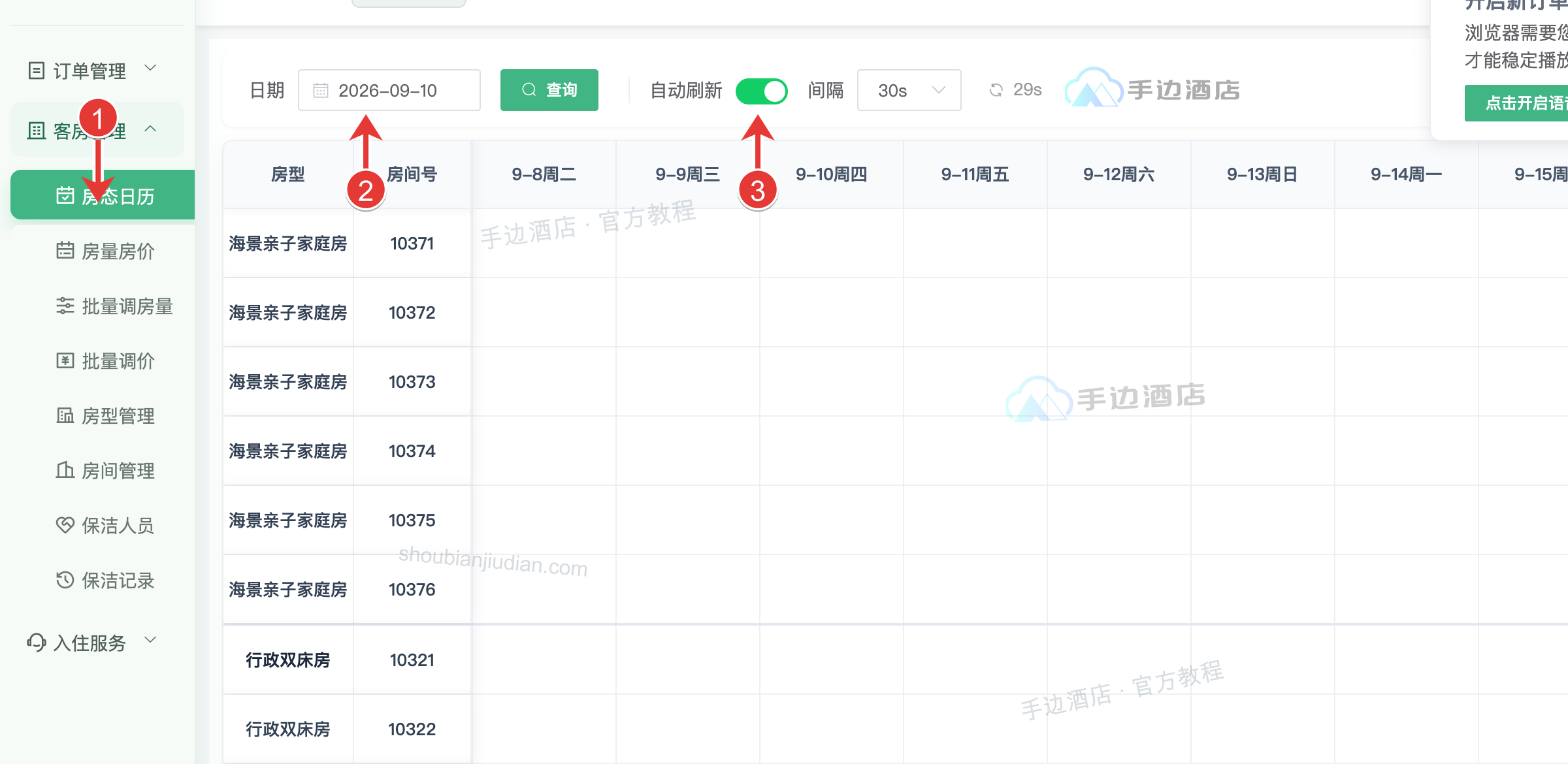
Task: Click the 房间号 column header
Action: (412, 174)
